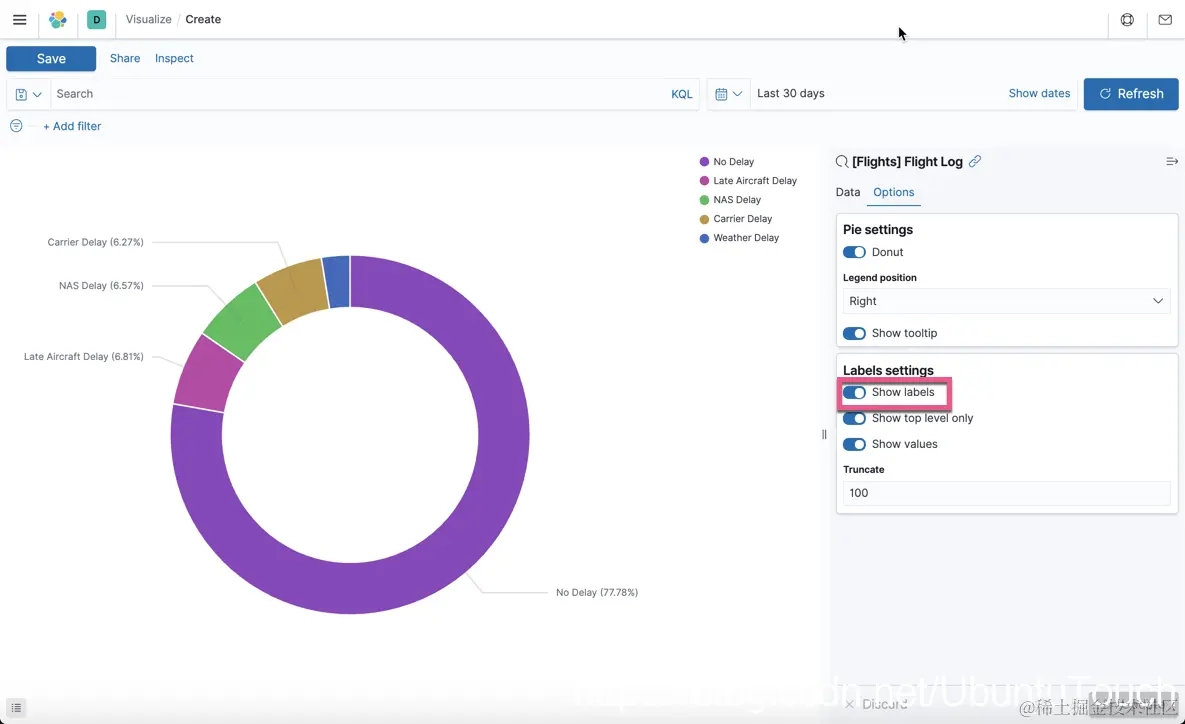
Task: Select the Weather Delay legend dot
Action: pos(704,238)
